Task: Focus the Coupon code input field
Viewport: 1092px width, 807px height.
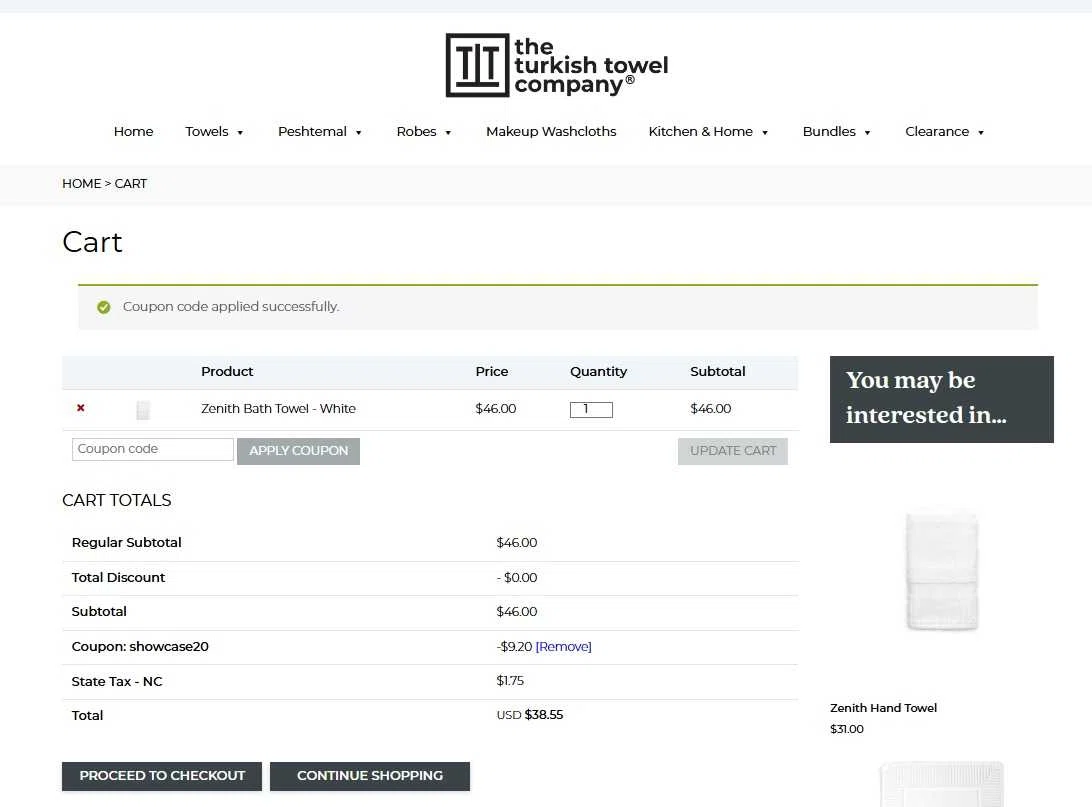Action: [153, 449]
